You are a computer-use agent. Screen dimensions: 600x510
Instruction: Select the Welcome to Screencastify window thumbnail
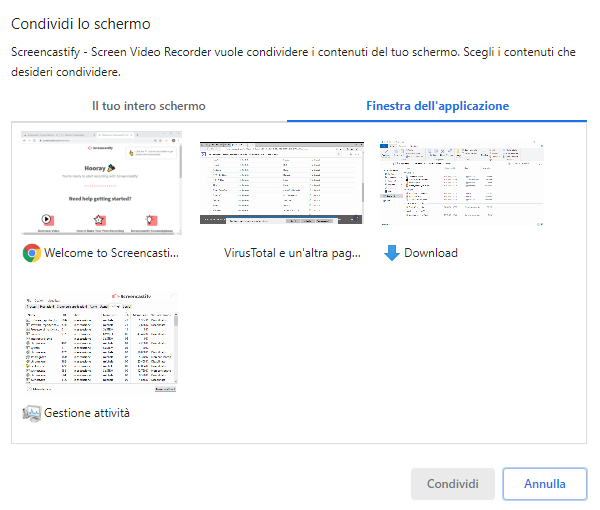coord(101,183)
